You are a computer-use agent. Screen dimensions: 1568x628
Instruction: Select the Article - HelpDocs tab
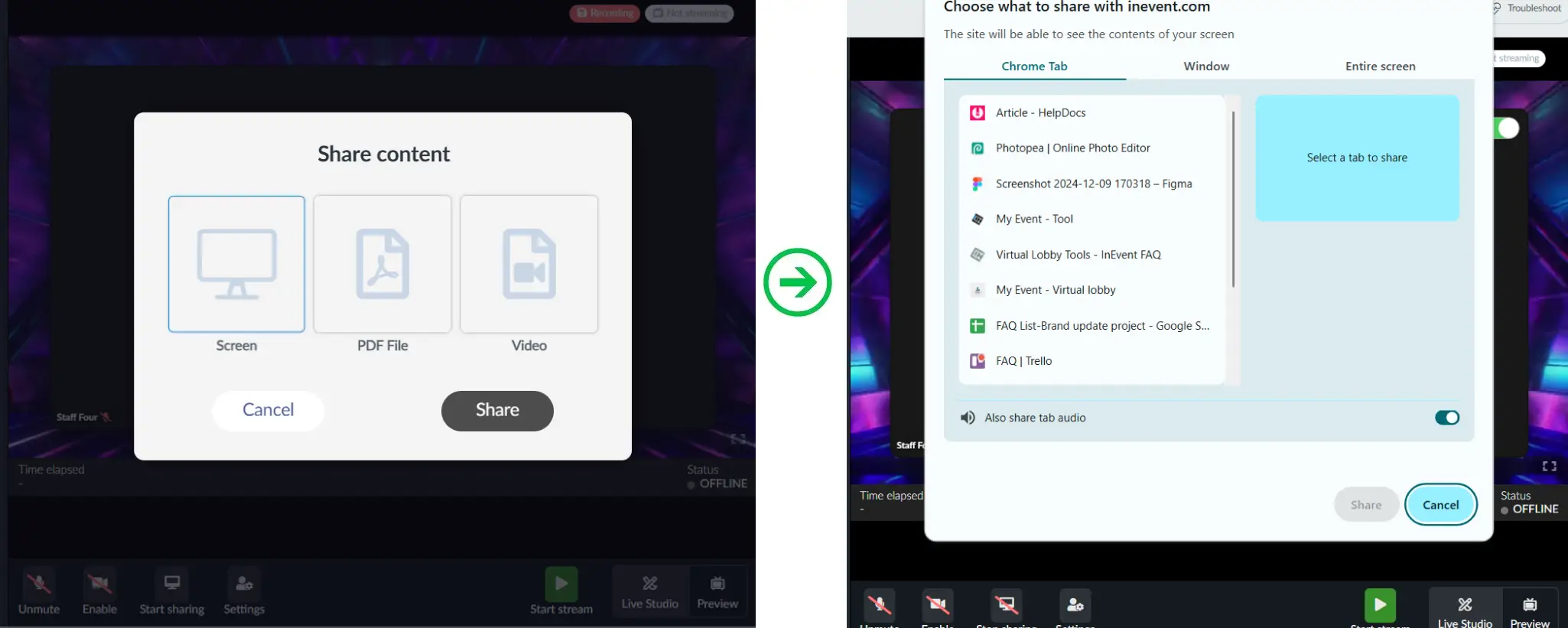[1091, 113]
